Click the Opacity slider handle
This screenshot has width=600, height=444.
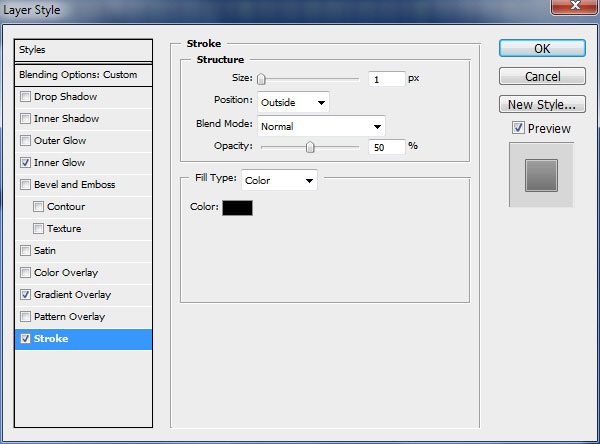coord(310,147)
